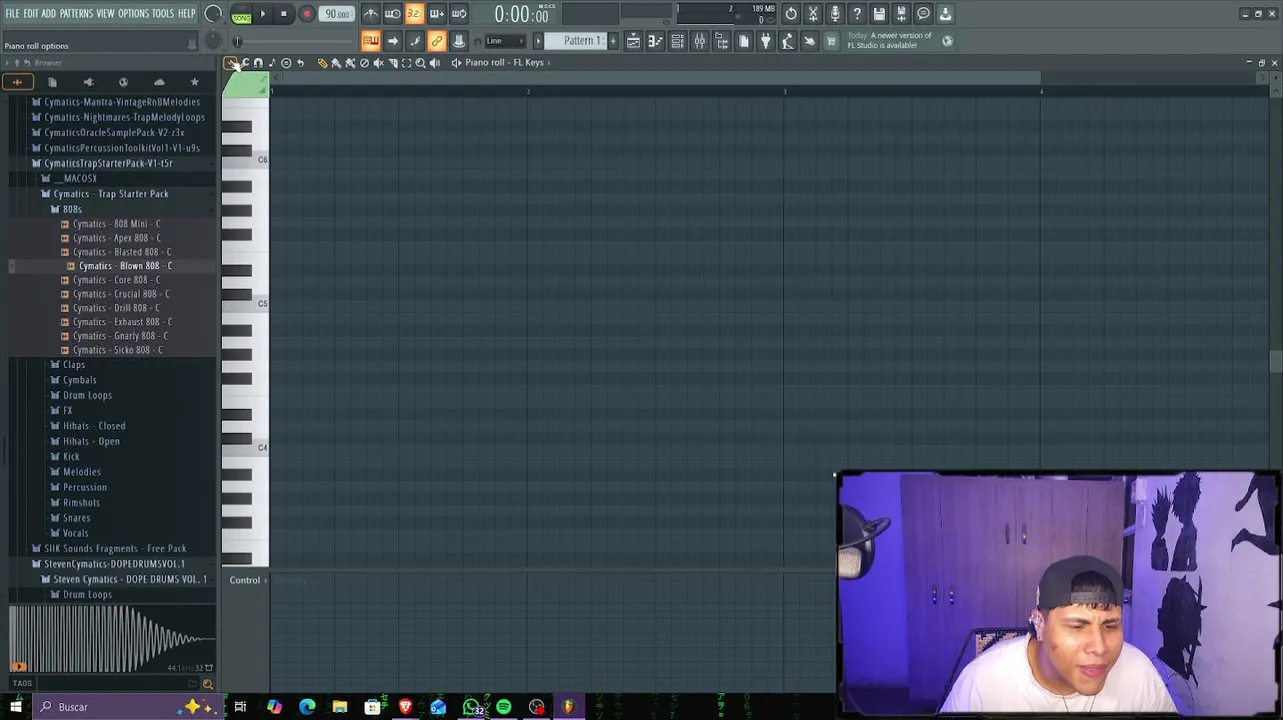Toggle the record button

point(307,14)
